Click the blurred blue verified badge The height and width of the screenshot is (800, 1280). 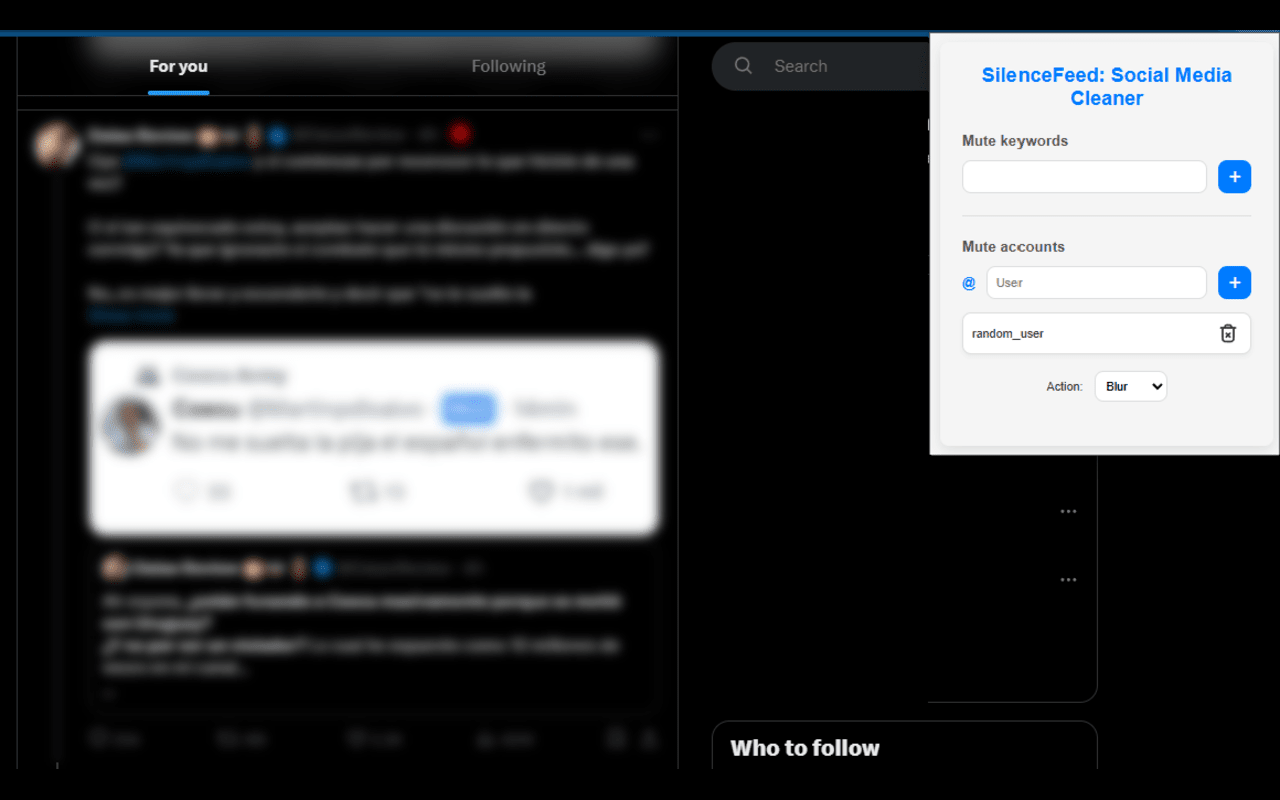[x=278, y=134]
